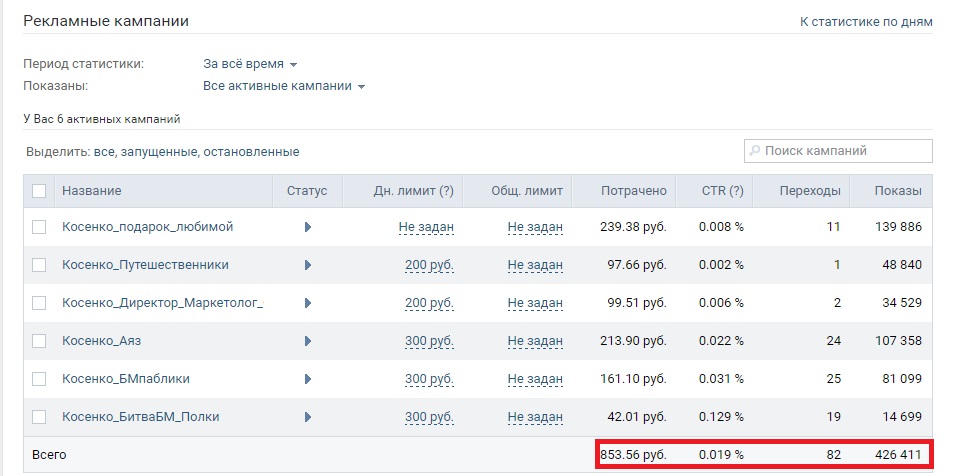Screen dimensions: 953x476
Task: Open the 'За всё время' period dropdown
Action: tap(250, 64)
